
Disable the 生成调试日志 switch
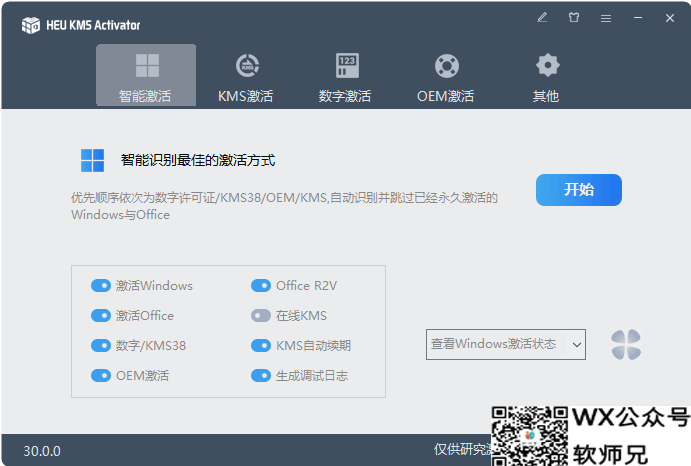coord(261,376)
